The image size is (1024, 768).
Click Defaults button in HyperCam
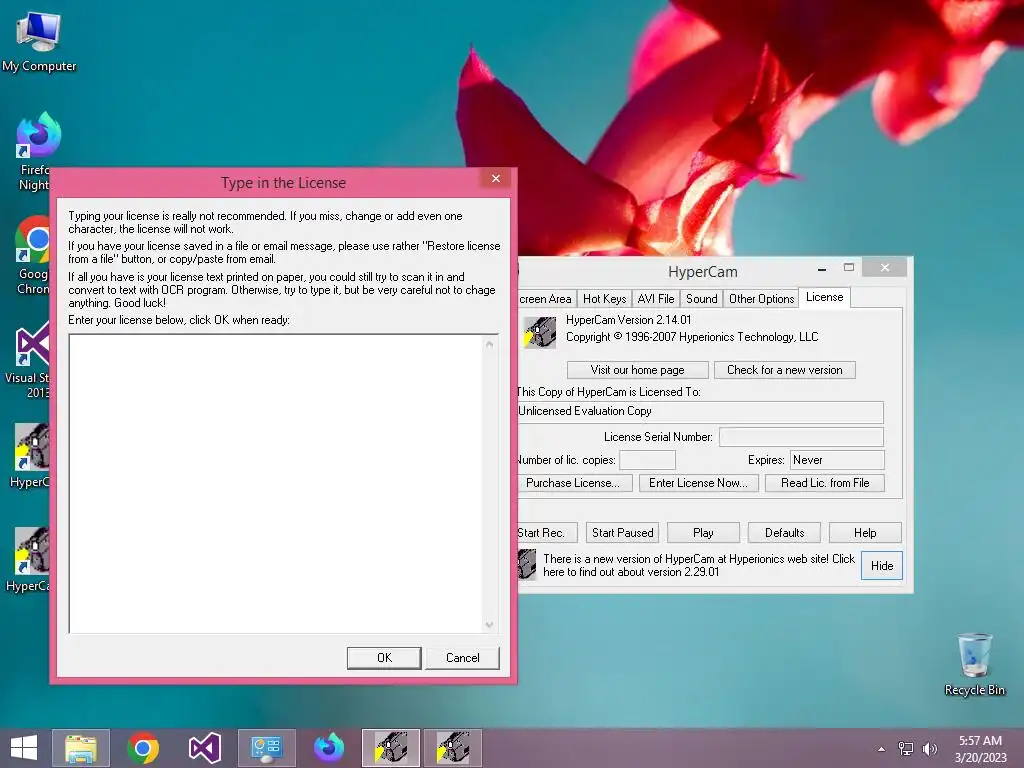click(x=784, y=532)
